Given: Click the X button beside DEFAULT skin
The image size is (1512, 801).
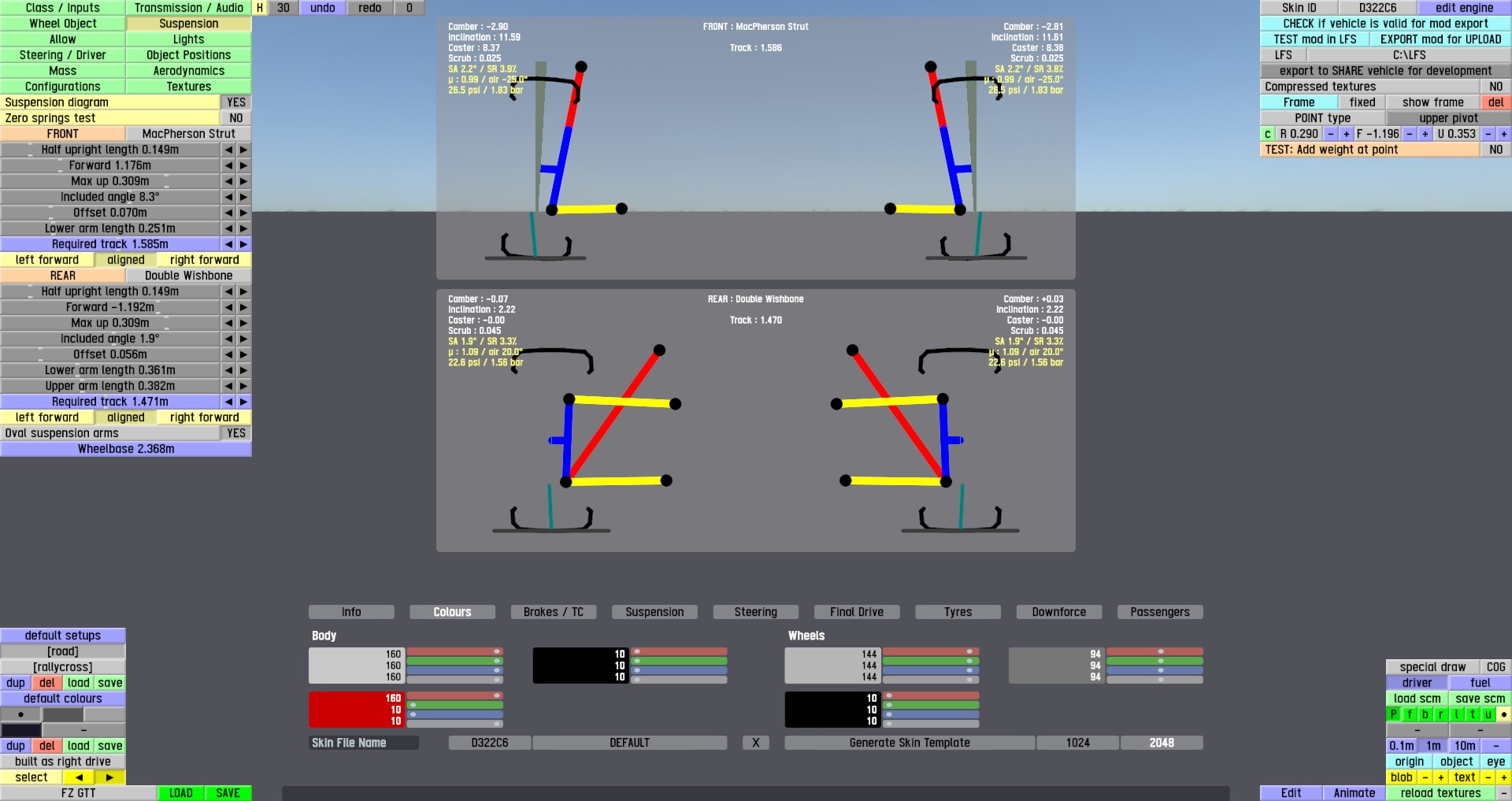Looking at the screenshot, I should [756, 743].
